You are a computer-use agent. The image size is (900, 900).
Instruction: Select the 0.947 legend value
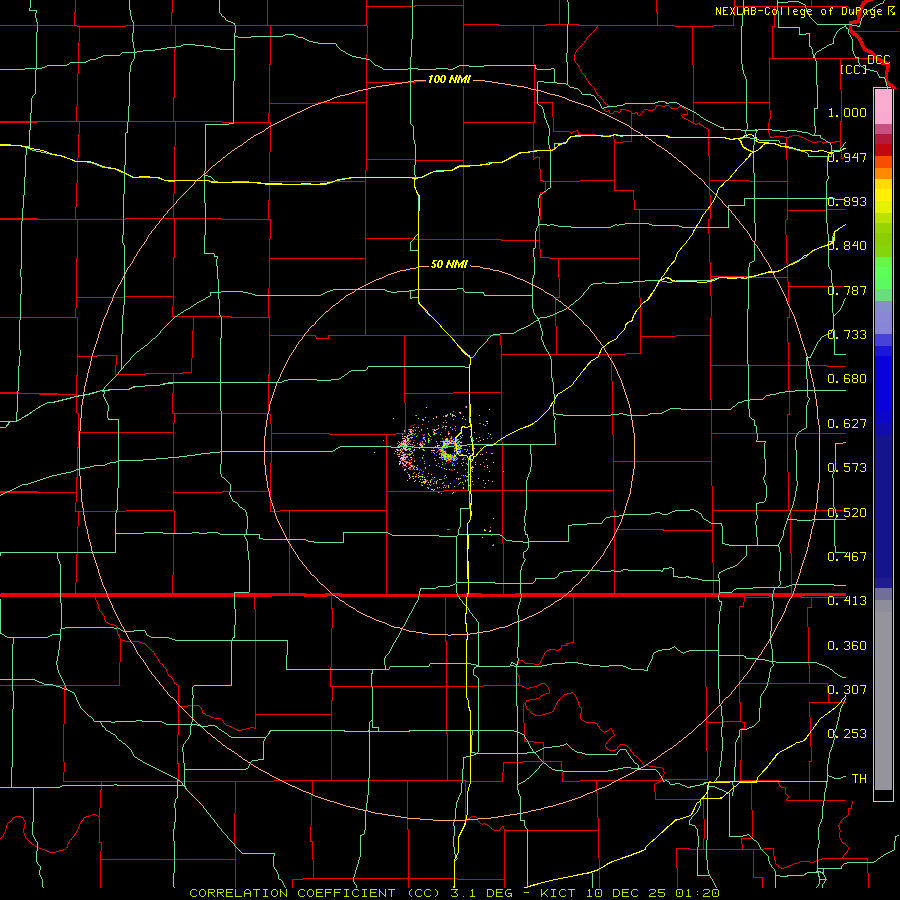click(847, 157)
